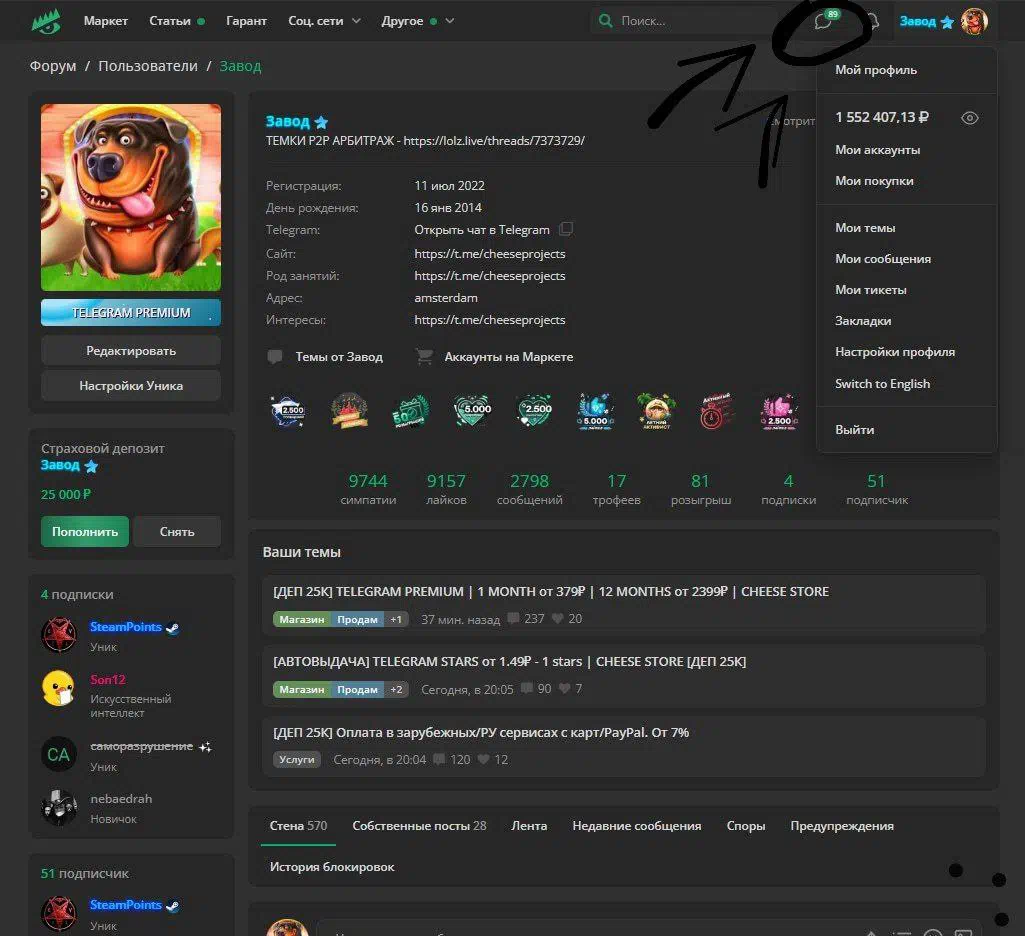The image size is (1025, 936).
Task: Click the 2.500 sympathies trophy badge
Action: 288,412
